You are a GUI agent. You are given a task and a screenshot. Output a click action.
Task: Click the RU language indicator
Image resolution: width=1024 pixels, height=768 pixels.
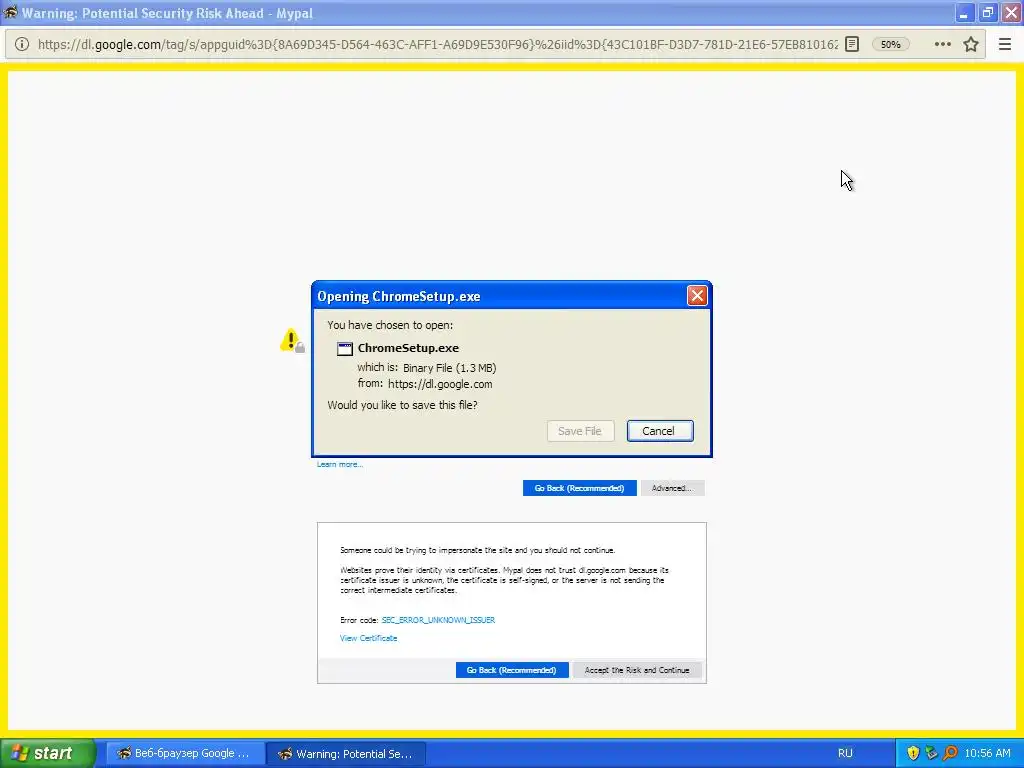click(x=845, y=753)
